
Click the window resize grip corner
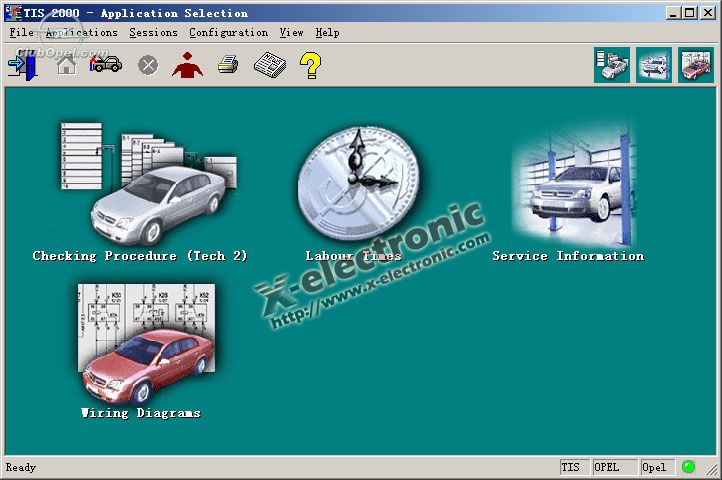pyautogui.click(x=712, y=469)
